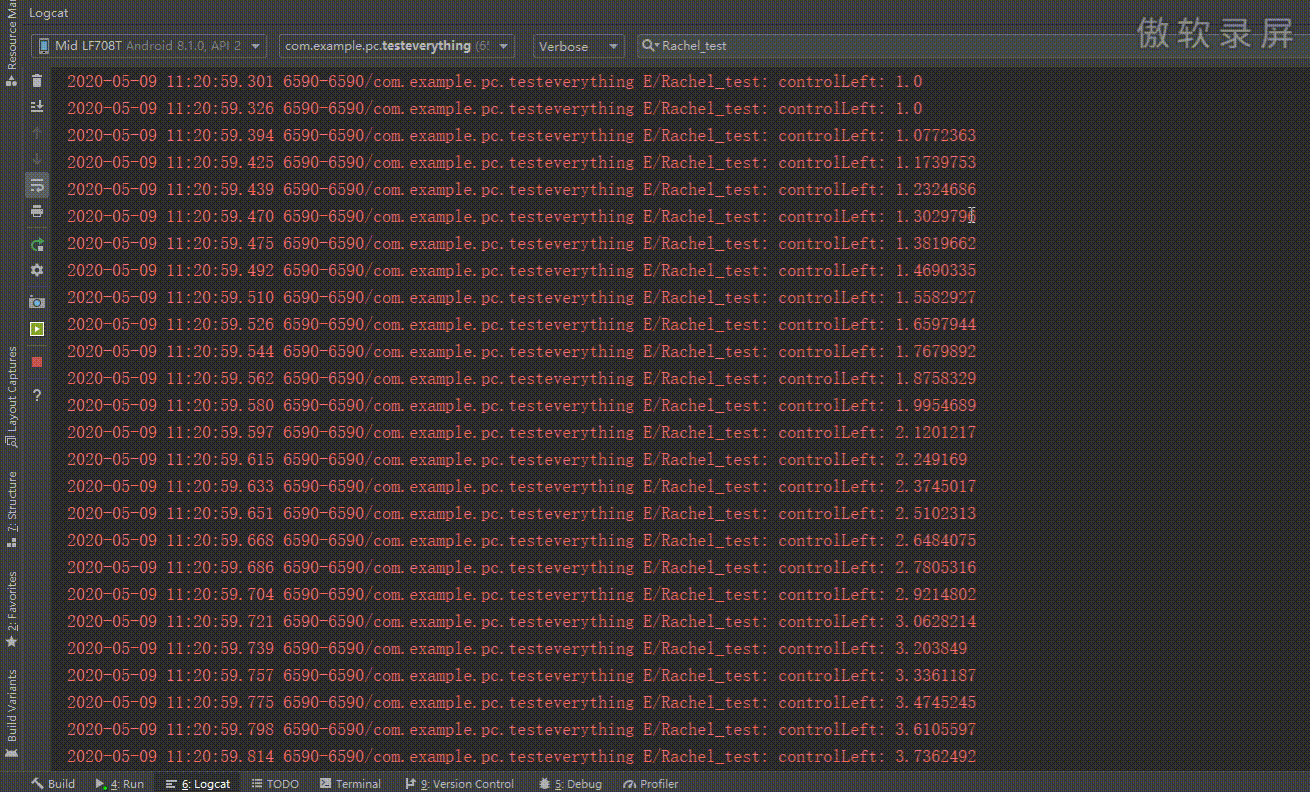Screen dimensions: 1310x792
Task: Click log line controlLeft: 2.6484075
Action: coord(521,540)
